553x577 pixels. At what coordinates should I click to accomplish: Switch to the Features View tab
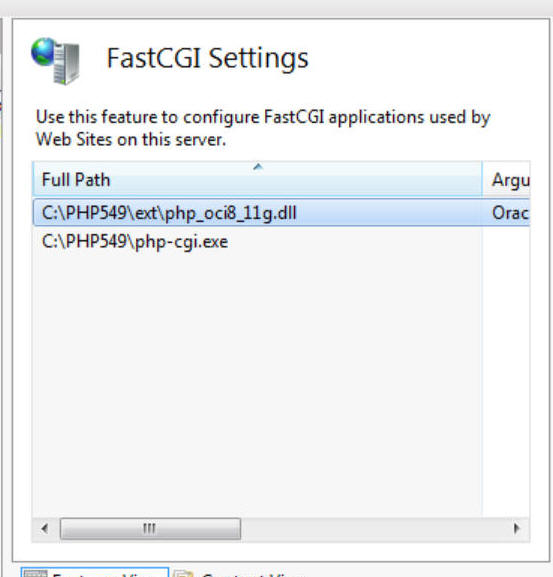click(95, 573)
